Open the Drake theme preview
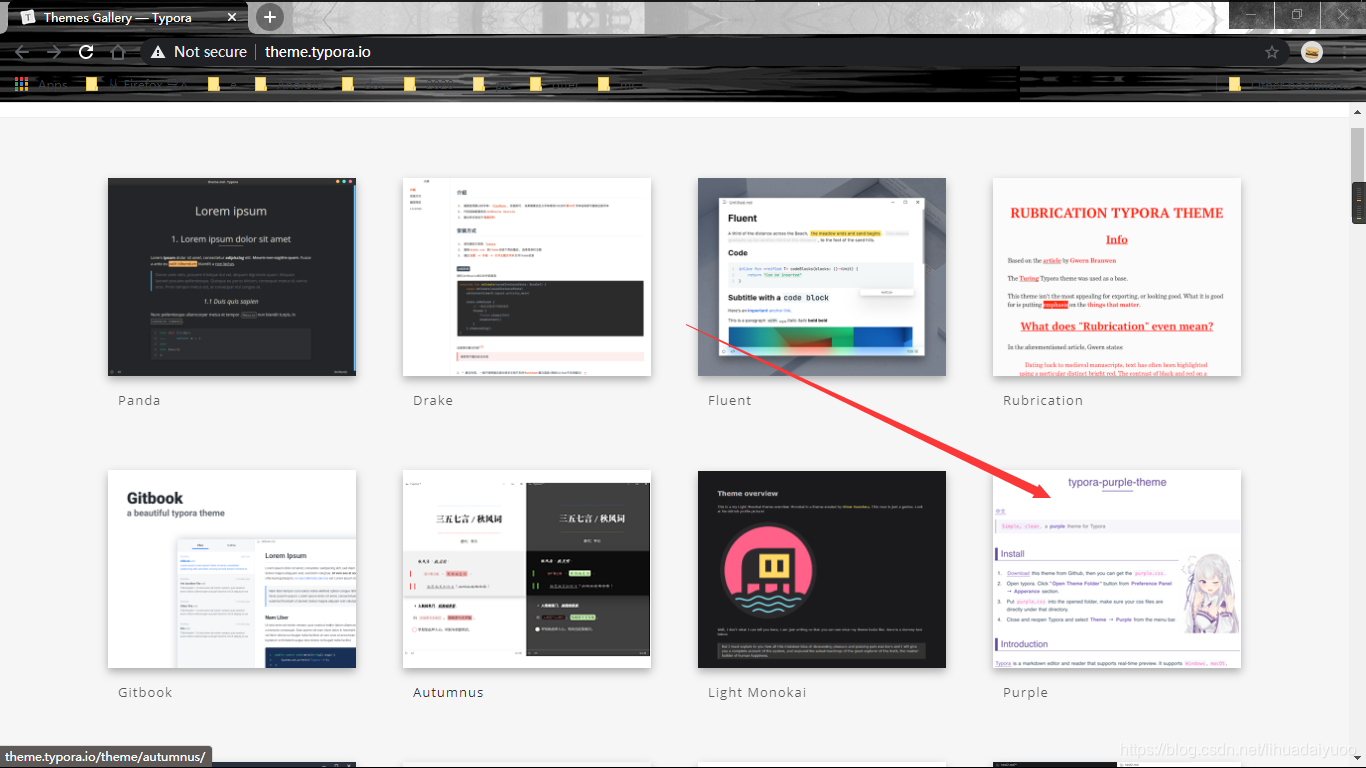 coord(527,277)
